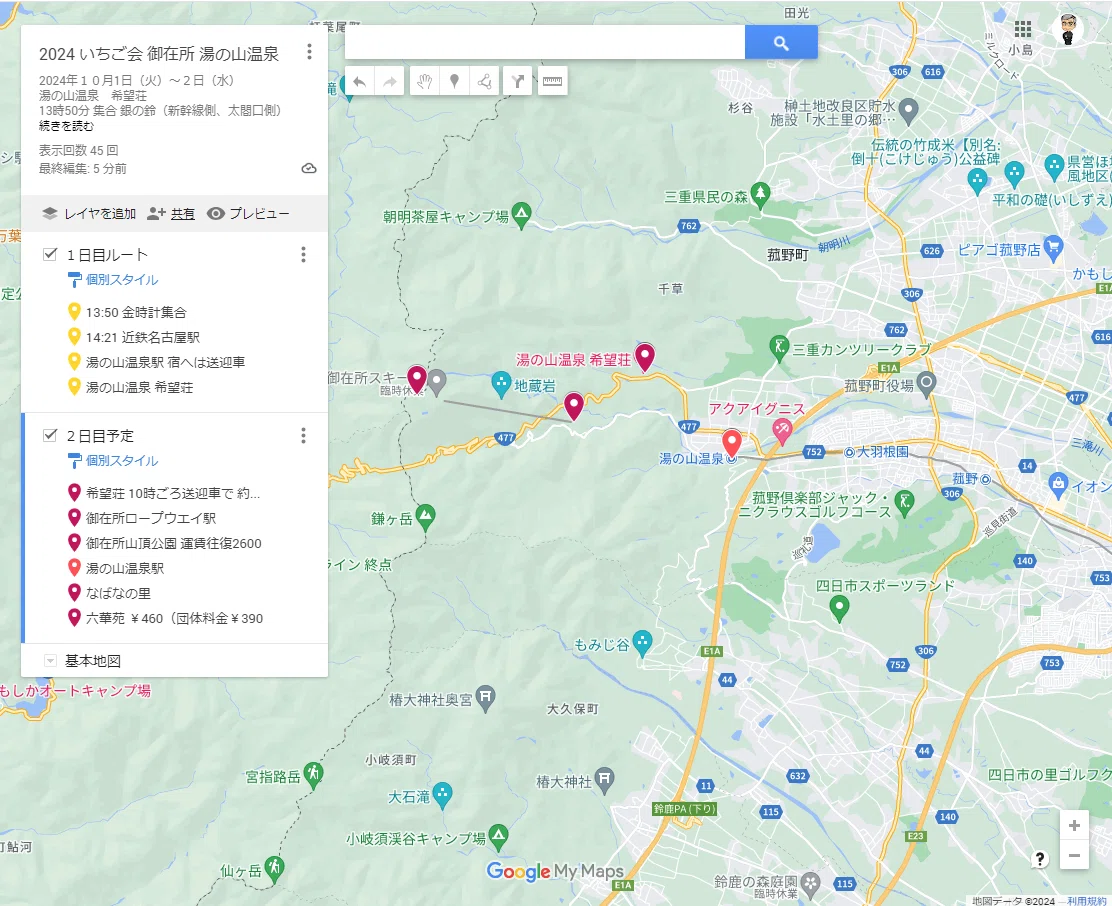
Task: Click the 三重カンツリークラブ golf marker
Action: pos(779,348)
